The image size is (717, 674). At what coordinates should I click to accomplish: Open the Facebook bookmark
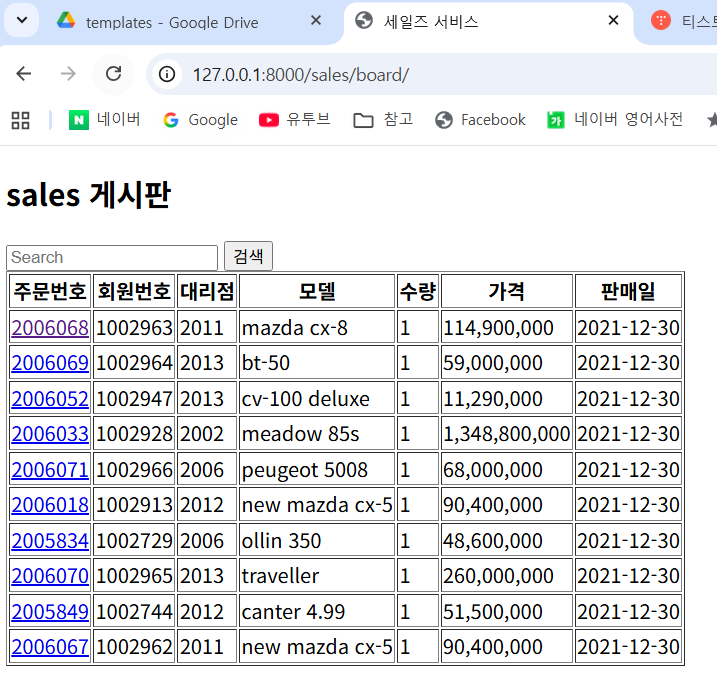[x=480, y=120]
